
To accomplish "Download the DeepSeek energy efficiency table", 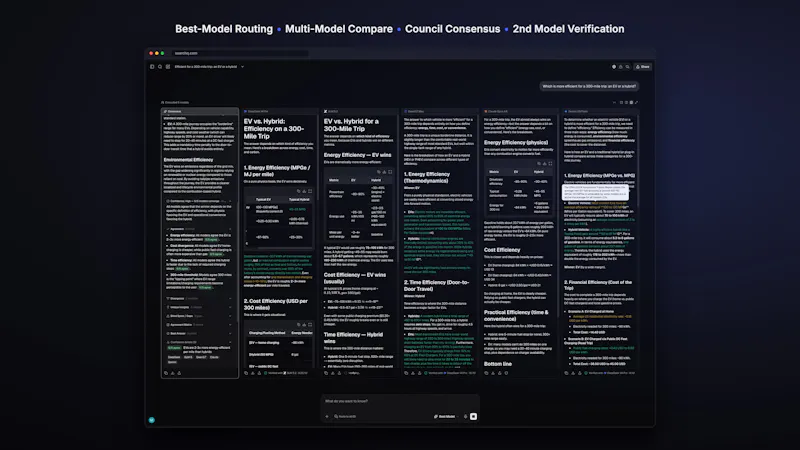I will [304, 191].
